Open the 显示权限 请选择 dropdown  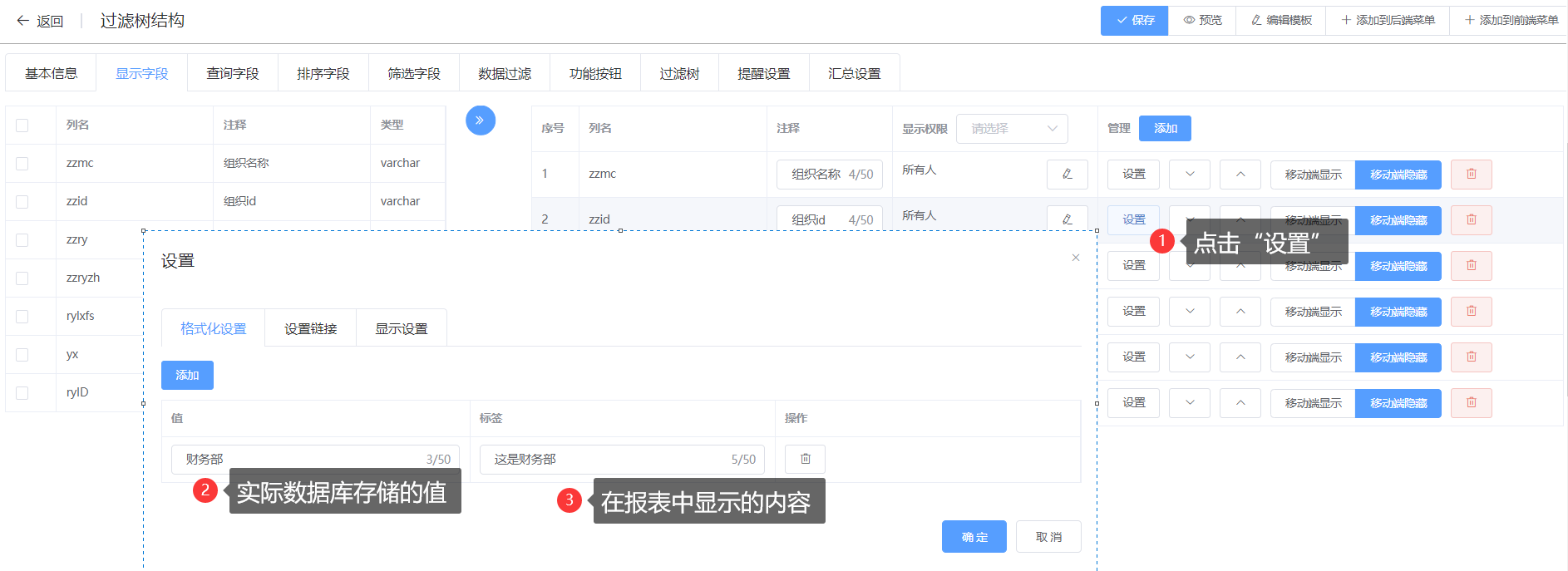click(1011, 129)
